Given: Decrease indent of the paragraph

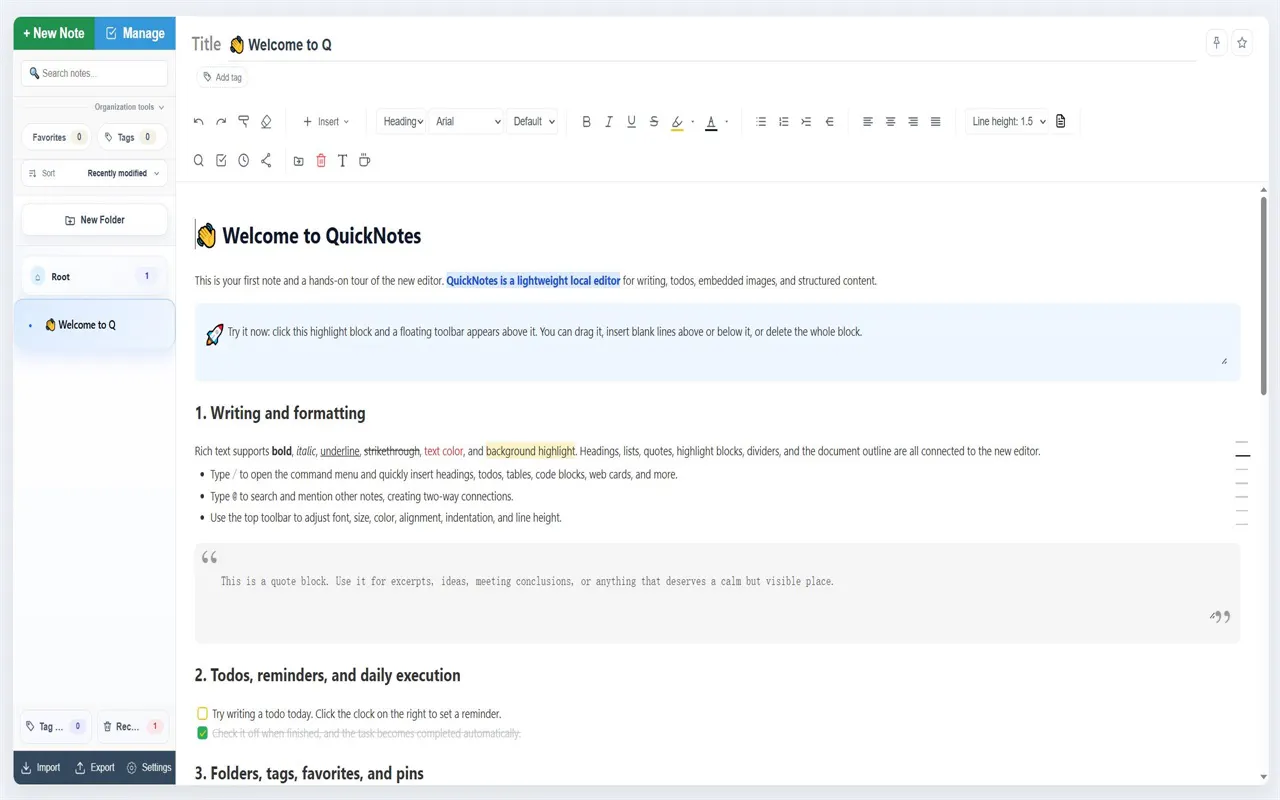Looking at the screenshot, I should [829, 122].
